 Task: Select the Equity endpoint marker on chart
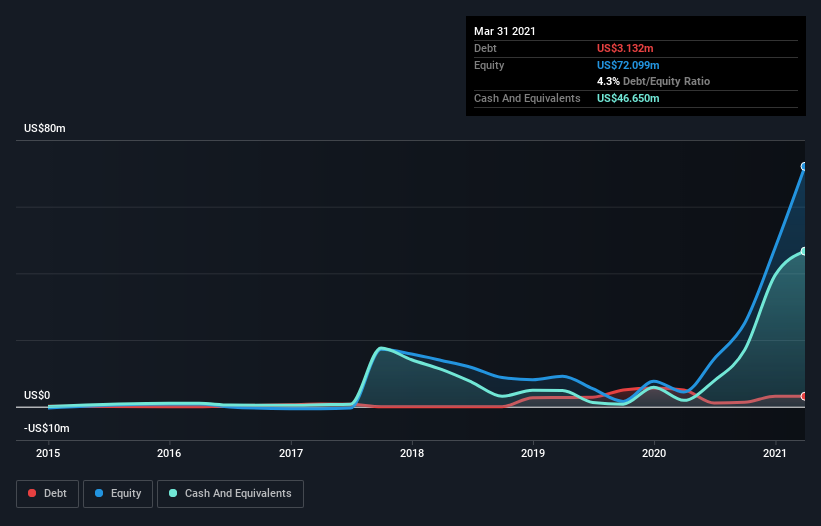[804, 166]
